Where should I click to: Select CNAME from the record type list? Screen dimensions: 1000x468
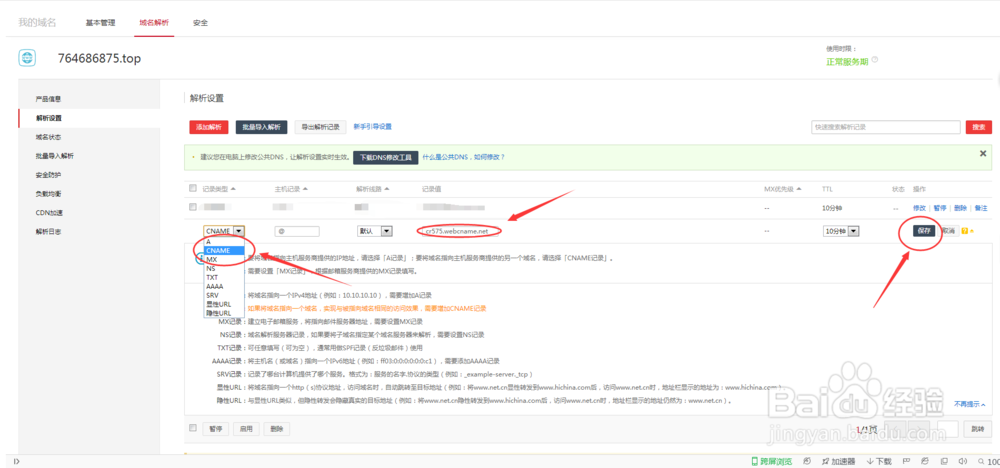(224, 251)
